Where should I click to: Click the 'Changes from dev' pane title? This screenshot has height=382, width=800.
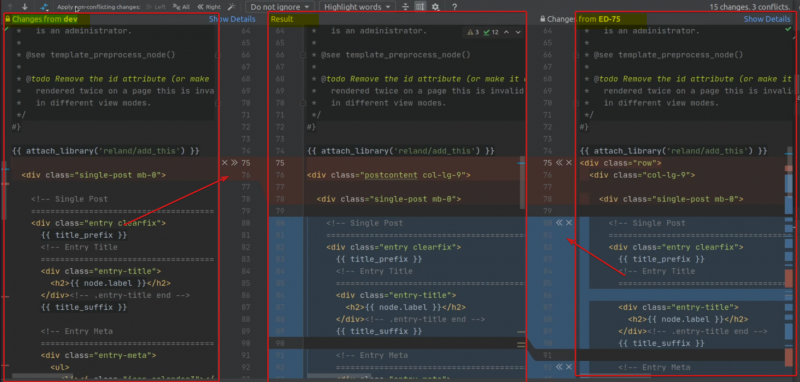[x=45, y=19]
